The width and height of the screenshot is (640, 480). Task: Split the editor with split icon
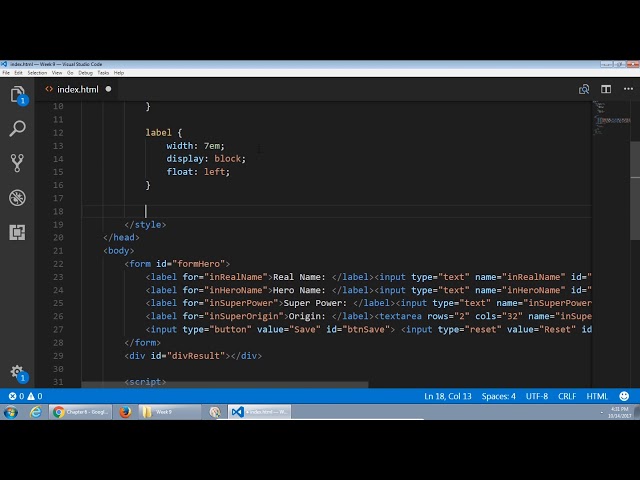604,89
